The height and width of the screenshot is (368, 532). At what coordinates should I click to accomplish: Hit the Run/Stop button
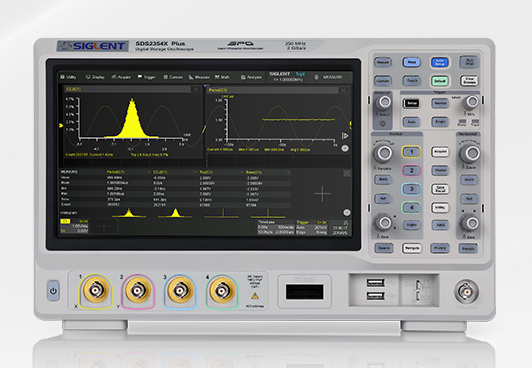tap(469, 62)
